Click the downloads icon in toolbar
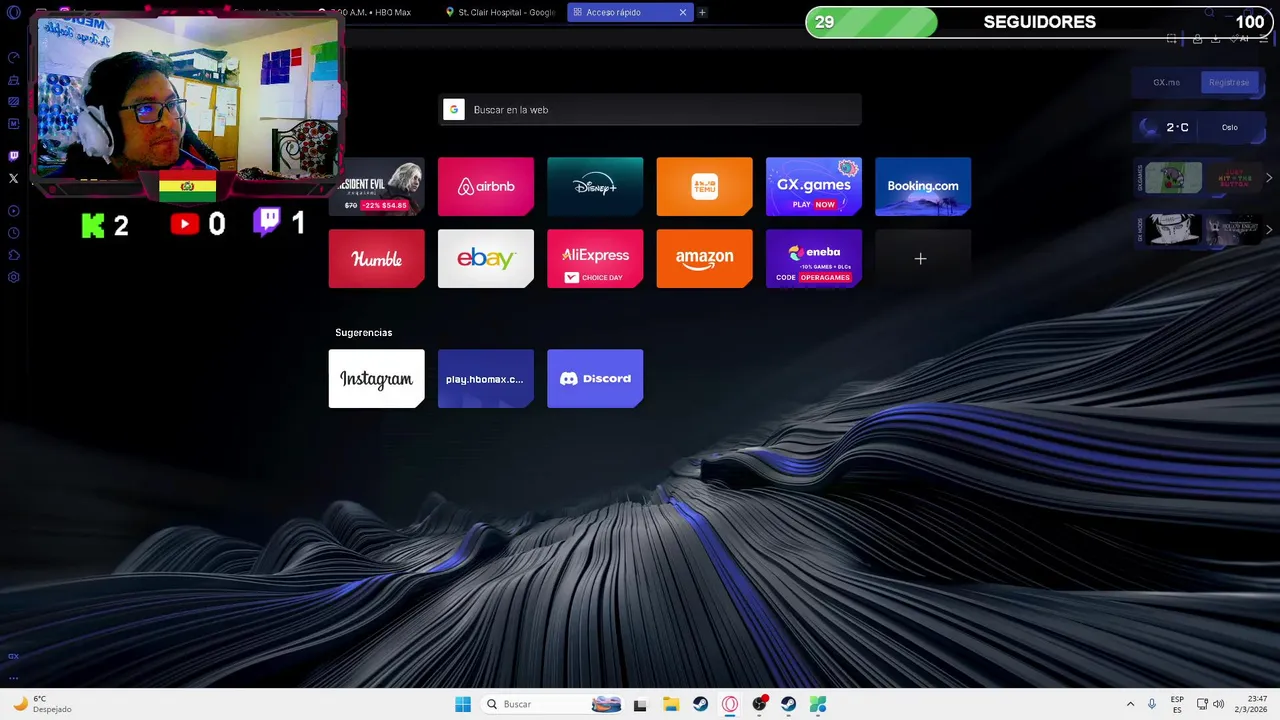Image resolution: width=1280 pixels, height=720 pixels. 1216,39
